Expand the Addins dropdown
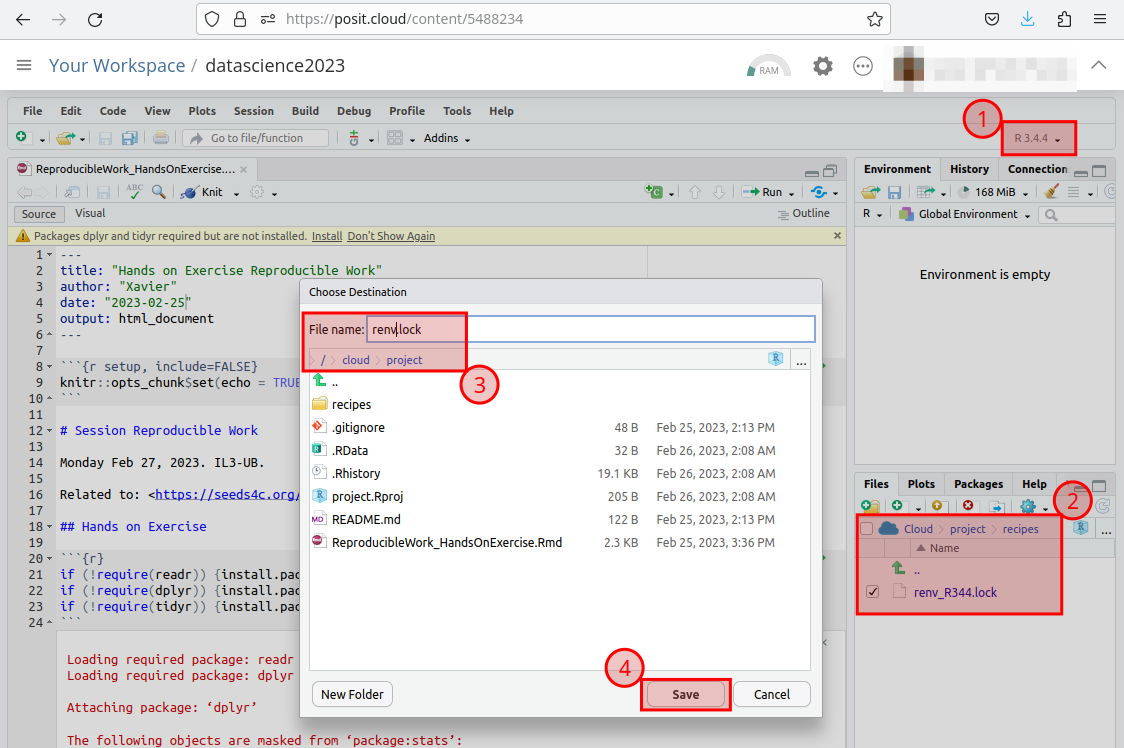This screenshot has height=748, width=1124. point(447,138)
